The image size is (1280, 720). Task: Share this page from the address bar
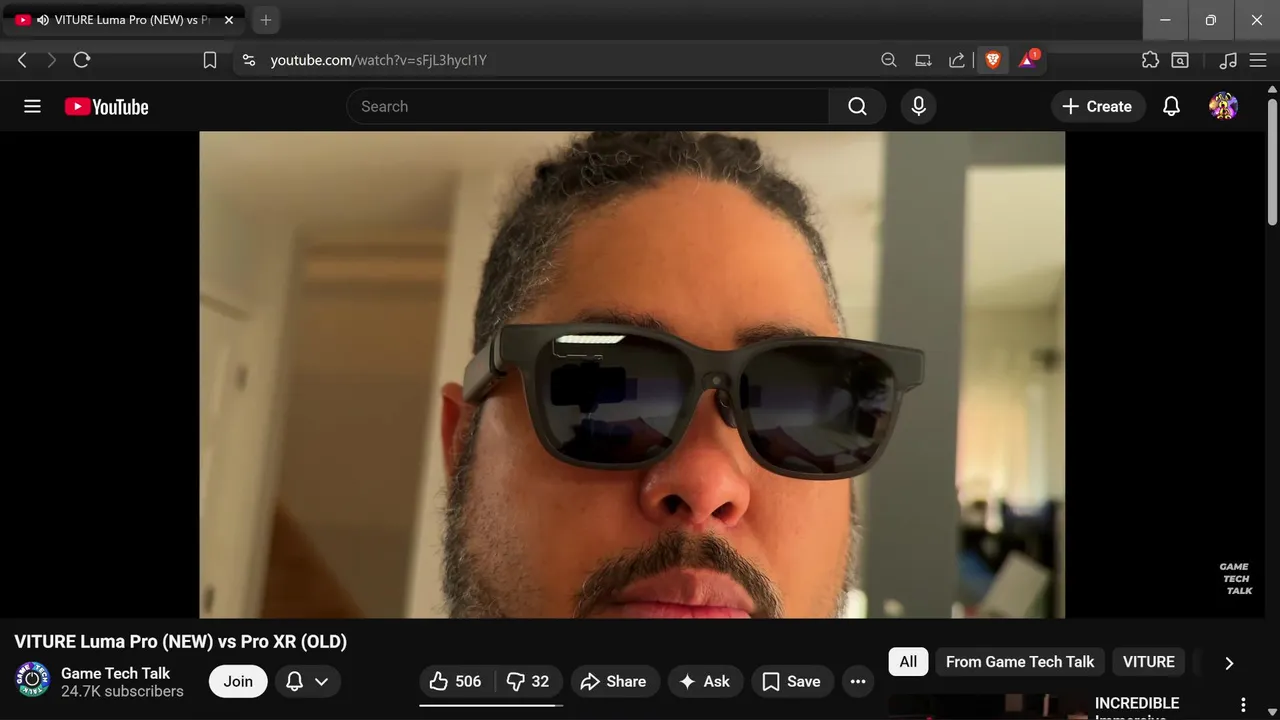pos(957,60)
